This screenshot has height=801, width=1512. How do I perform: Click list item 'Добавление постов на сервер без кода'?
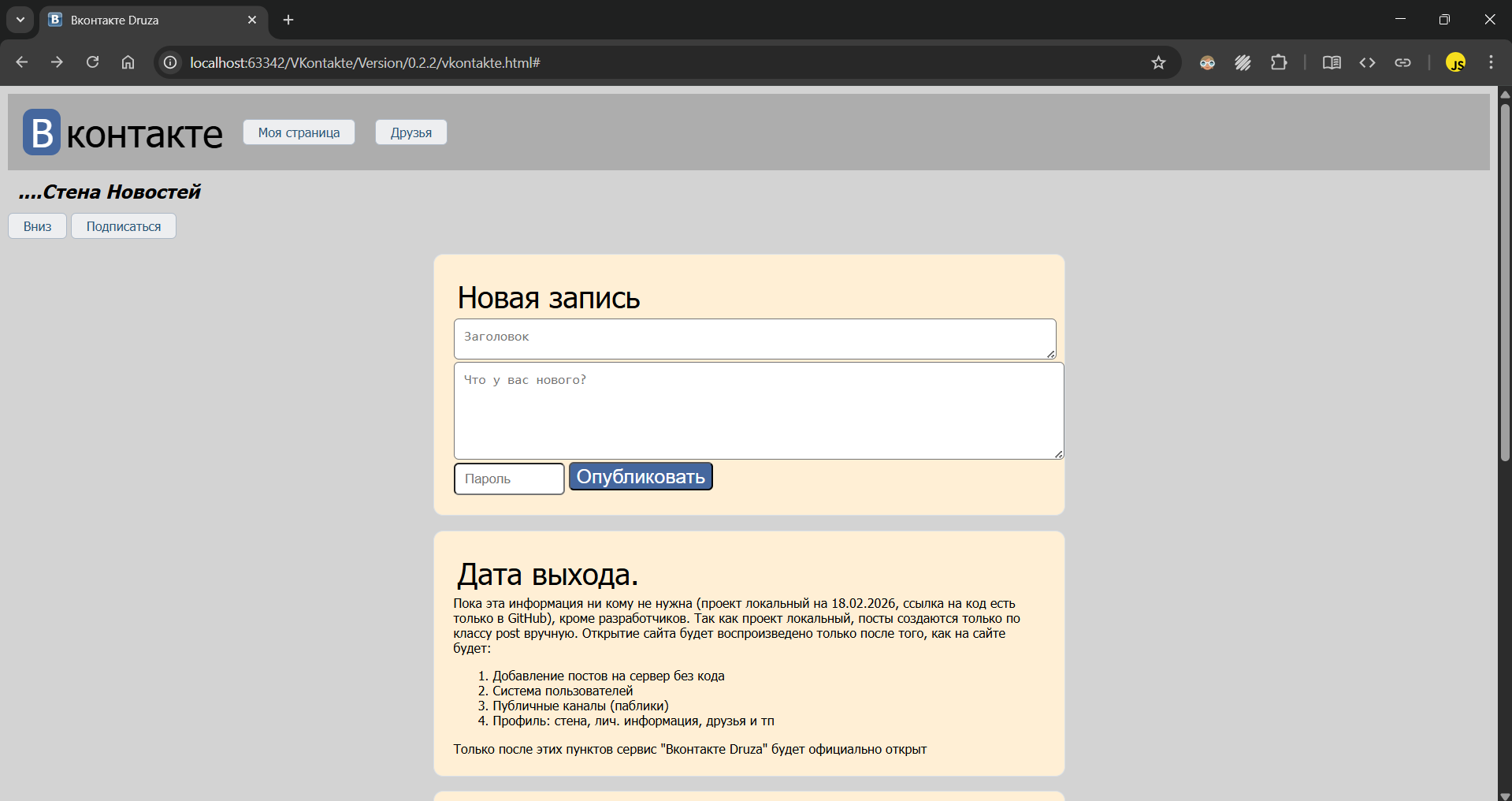point(608,676)
